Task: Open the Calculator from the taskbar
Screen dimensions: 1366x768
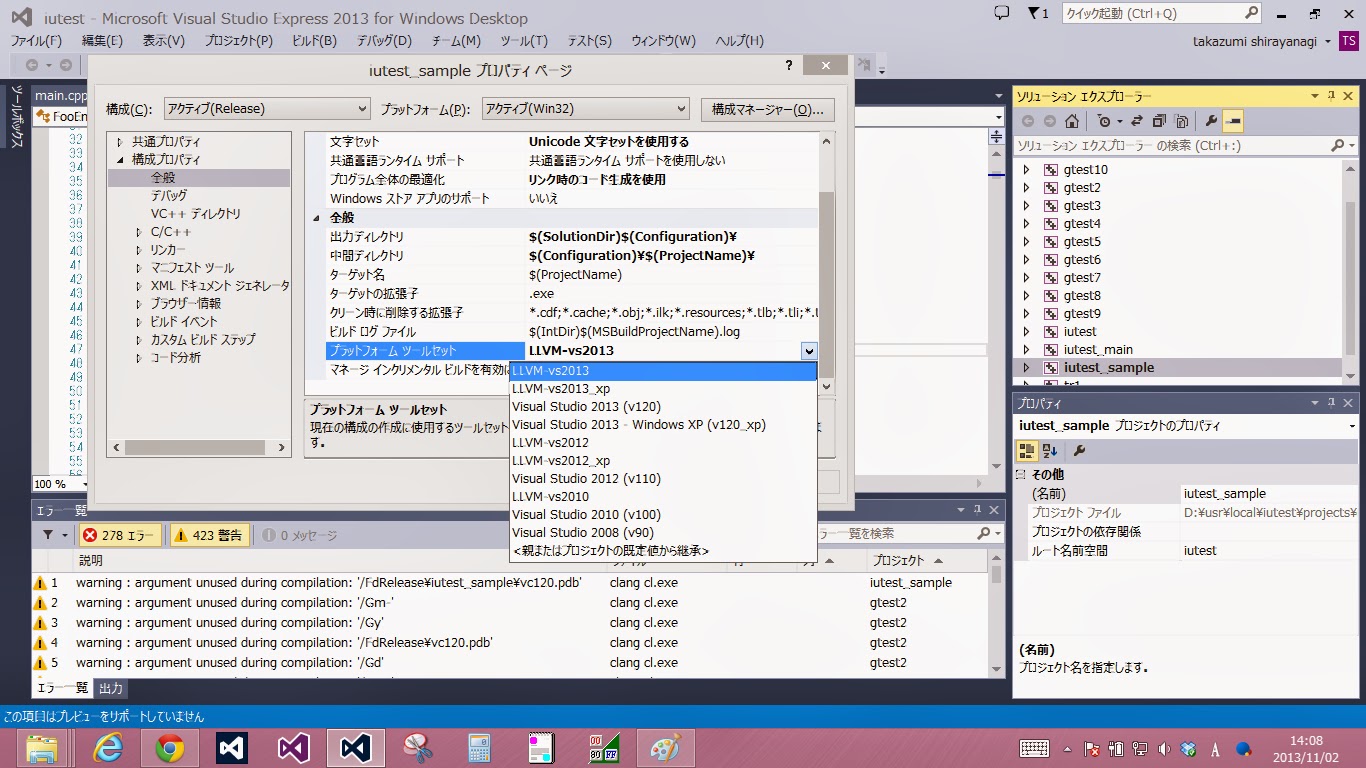Action: click(478, 747)
